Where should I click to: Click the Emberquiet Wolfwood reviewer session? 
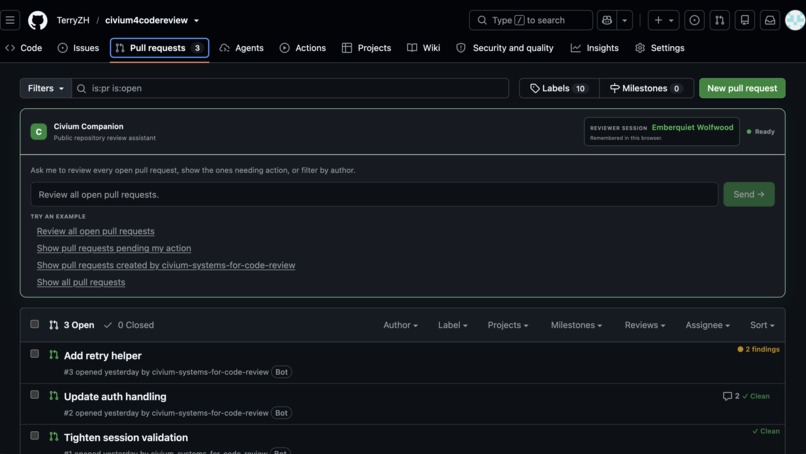[662, 132]
